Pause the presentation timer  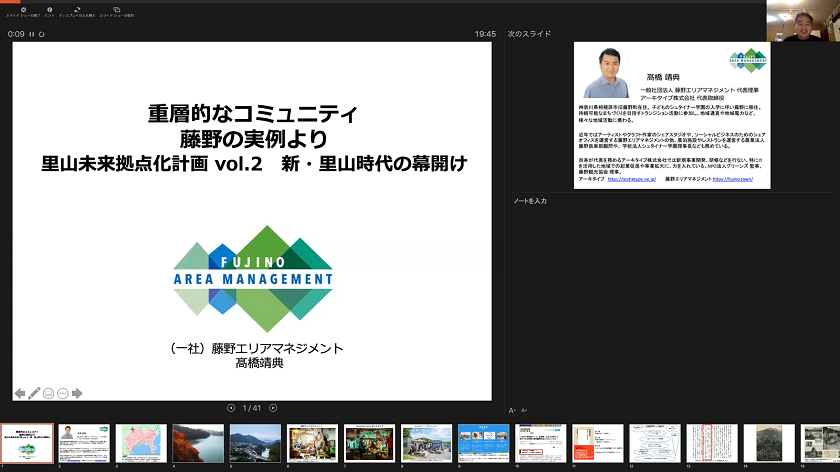[x=32, y=34]
